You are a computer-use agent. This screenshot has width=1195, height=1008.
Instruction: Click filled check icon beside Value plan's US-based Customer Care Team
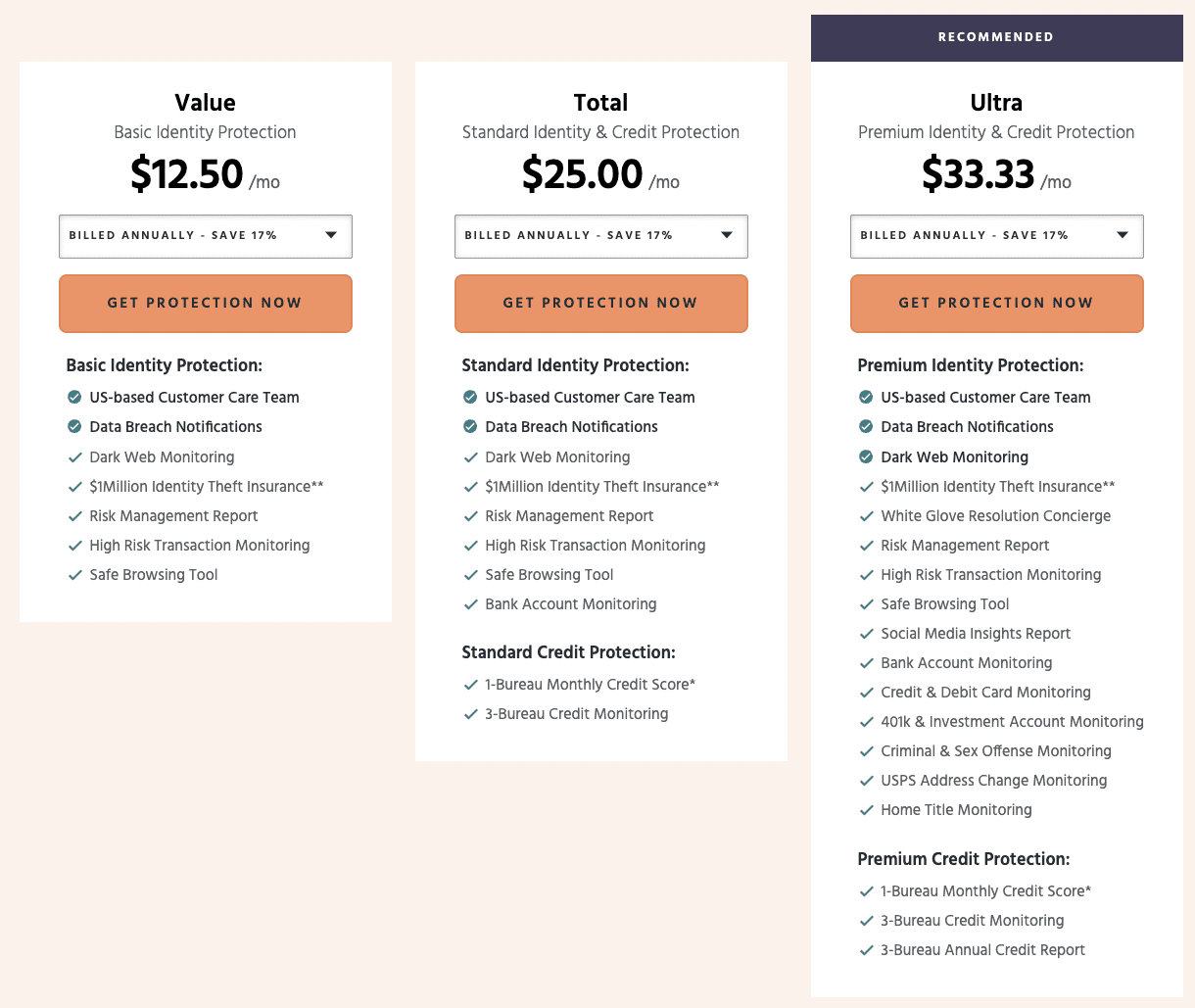click(74, 397)
